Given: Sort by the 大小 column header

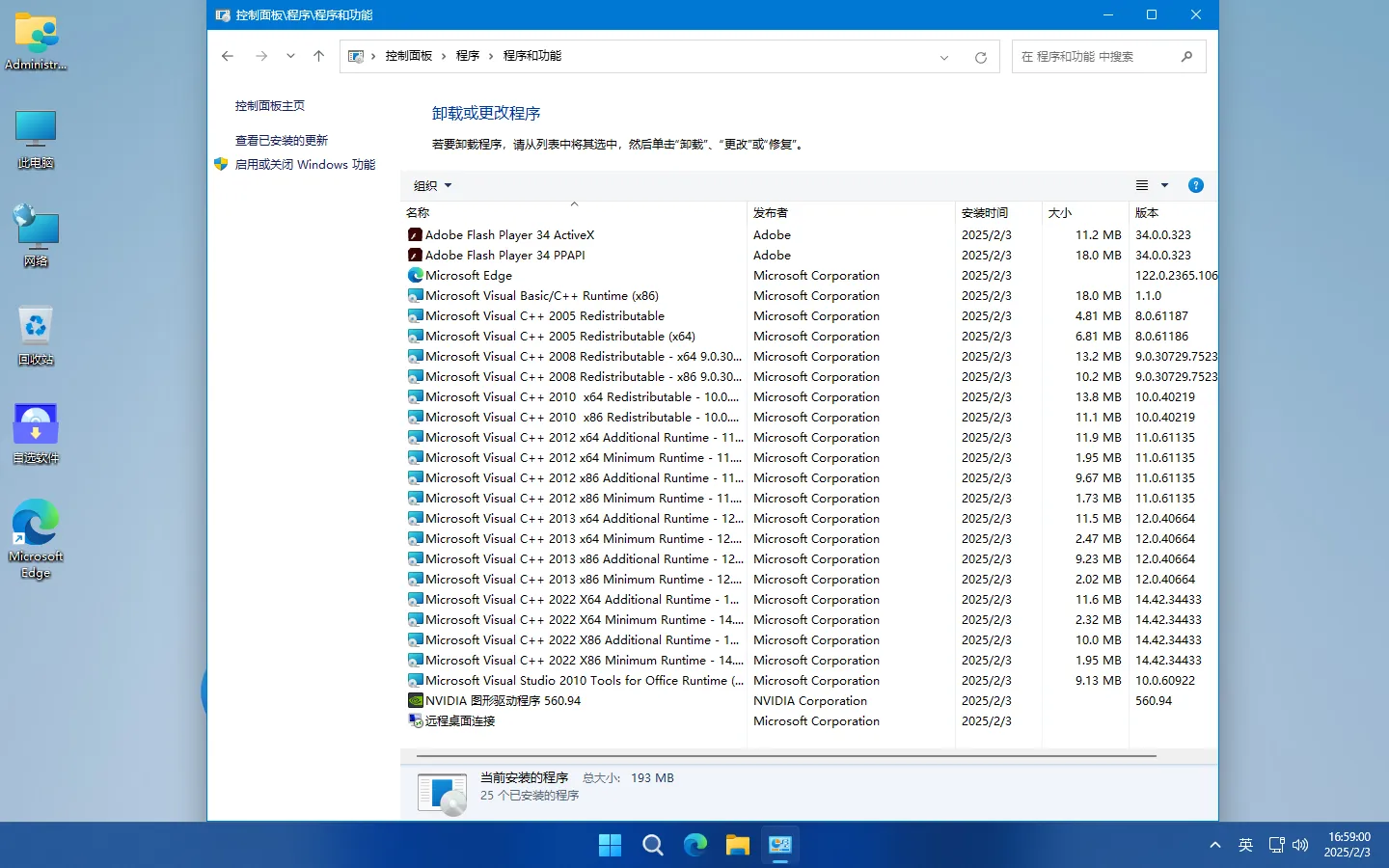Looking at the screenshot, I should 1085,212.
